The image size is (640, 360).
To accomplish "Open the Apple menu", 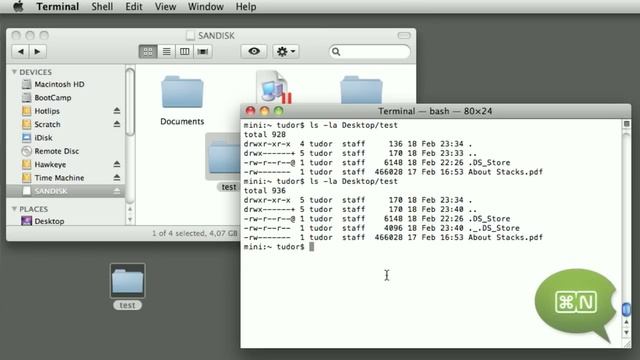I will [x=18, y=7].
